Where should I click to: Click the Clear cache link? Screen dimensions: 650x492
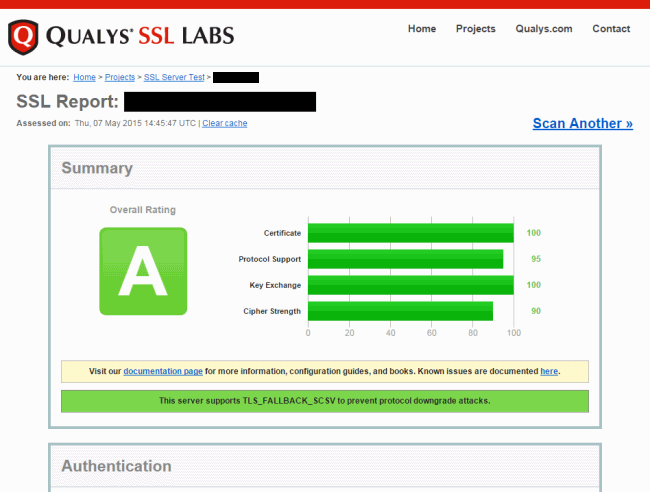[x=225, y=123]
